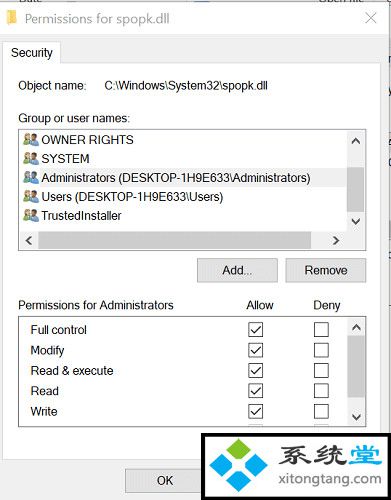Click permissions list vertical scrollbar thumb

point(356,366)
